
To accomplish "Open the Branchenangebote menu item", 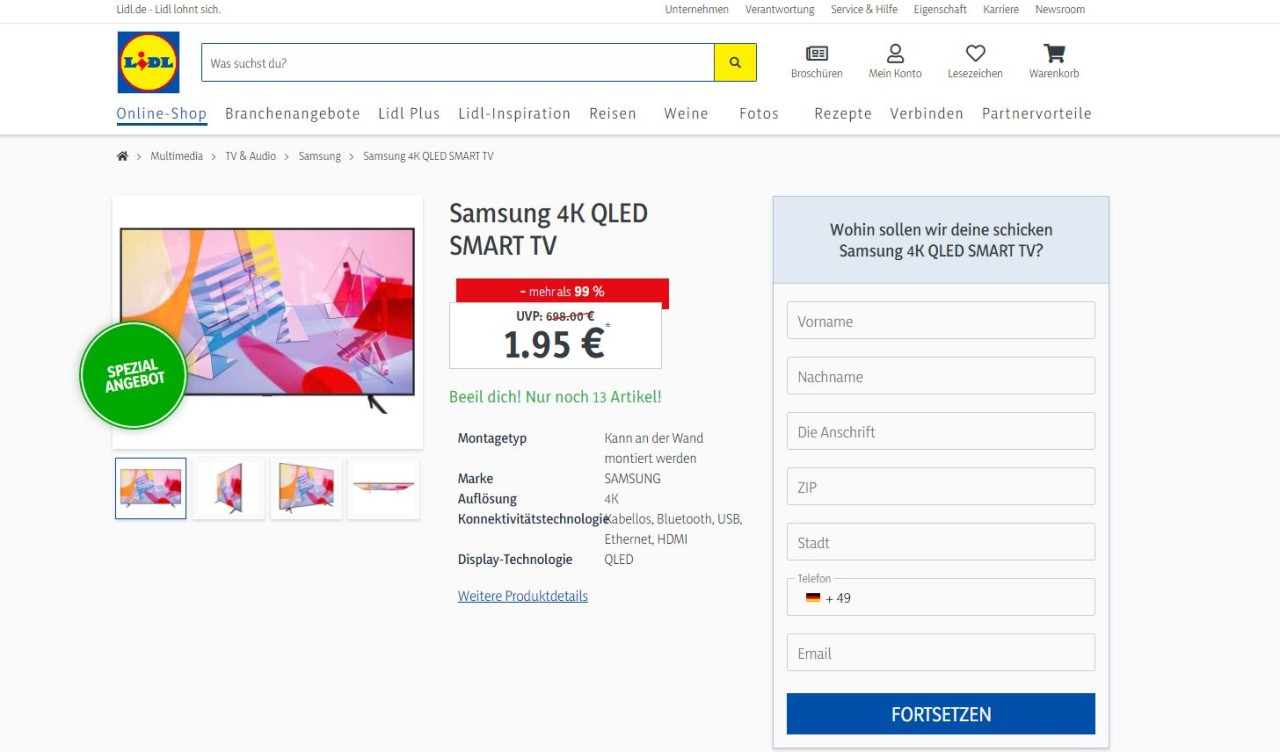I will click(292, 114).
